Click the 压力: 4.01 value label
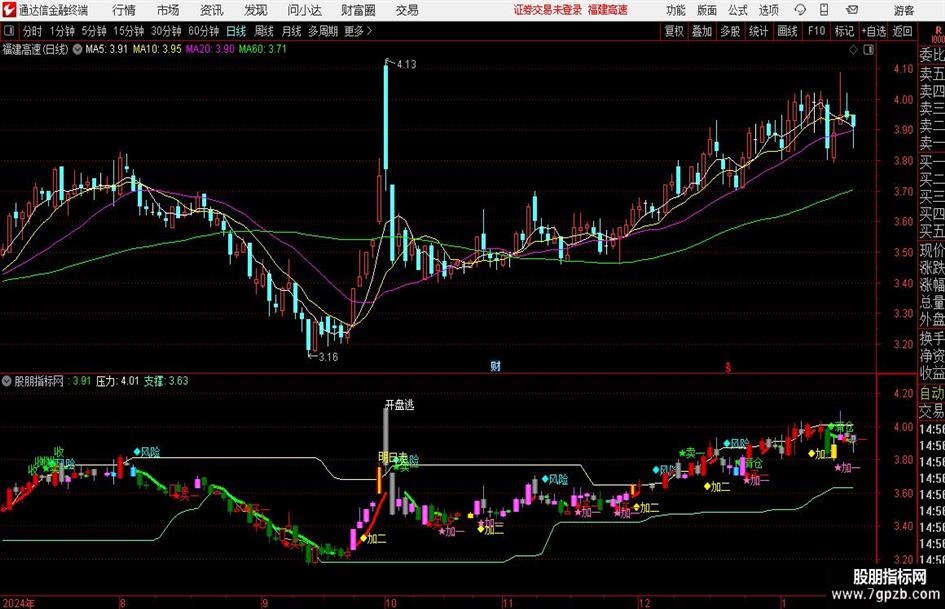Image resolution: width=945 pixels, height=609 pixels. coord(118,381)
